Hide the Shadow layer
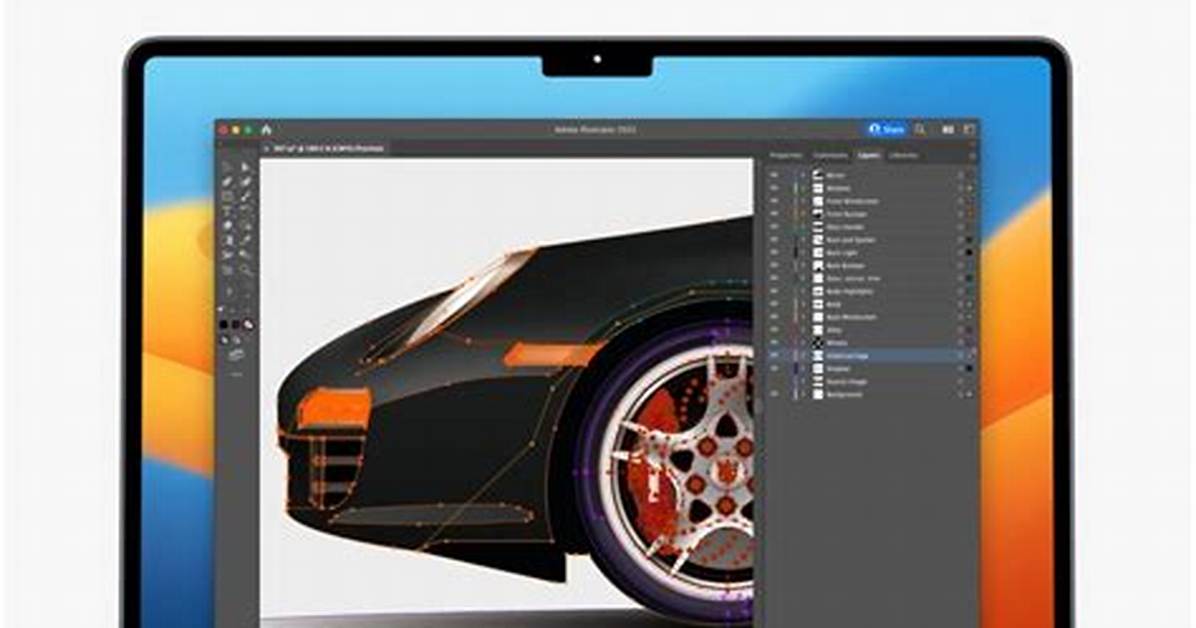The image size is (1196, 628). 775,369
